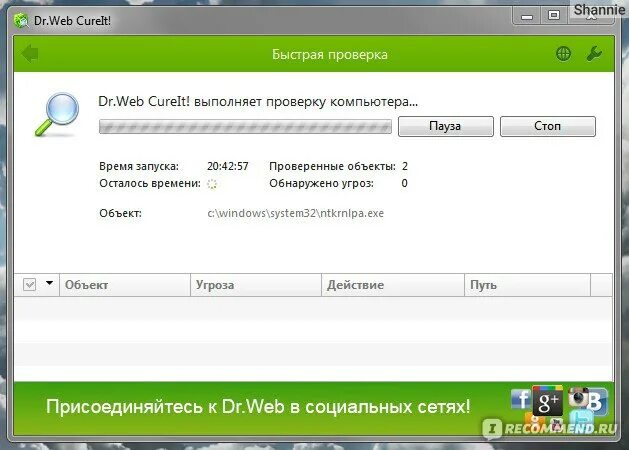Minimize the Dr.Web CureIt! window
This screenshot has width=629, height=450.
point(527,16)
